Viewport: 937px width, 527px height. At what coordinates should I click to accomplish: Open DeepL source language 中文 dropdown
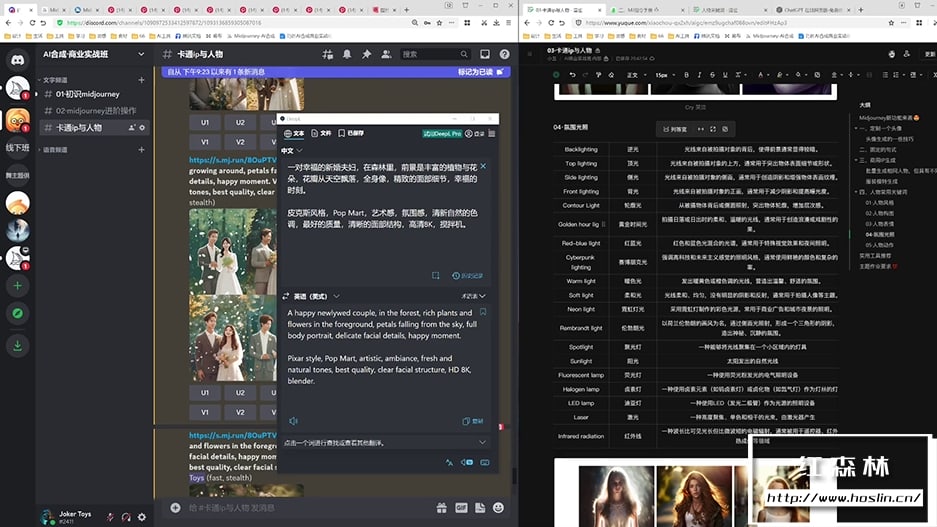pyautogui.click(x=292, y=151)
